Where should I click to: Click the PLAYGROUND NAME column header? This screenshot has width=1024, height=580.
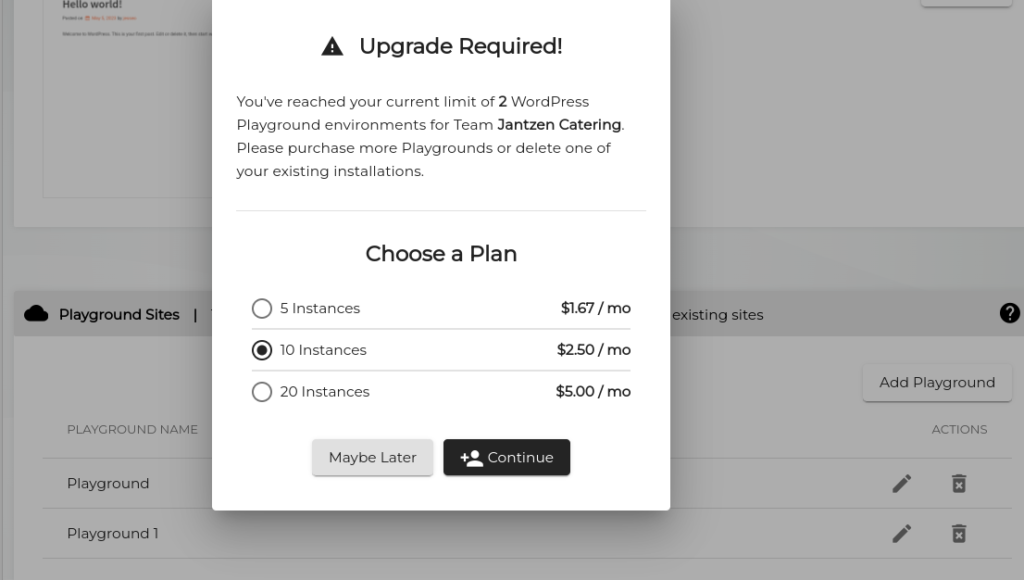tap(132, 429)
